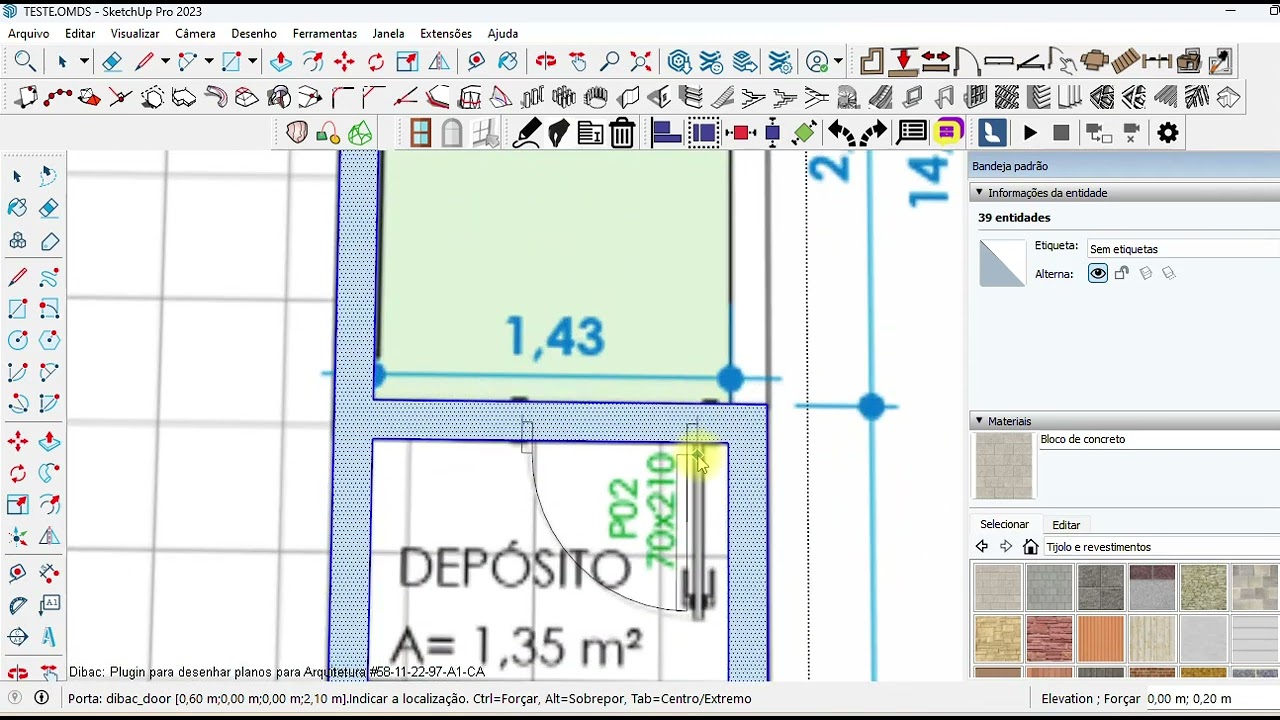Select the Polygon tool in left toolbar
The image size is (1280, 720).
pos(49,341)
